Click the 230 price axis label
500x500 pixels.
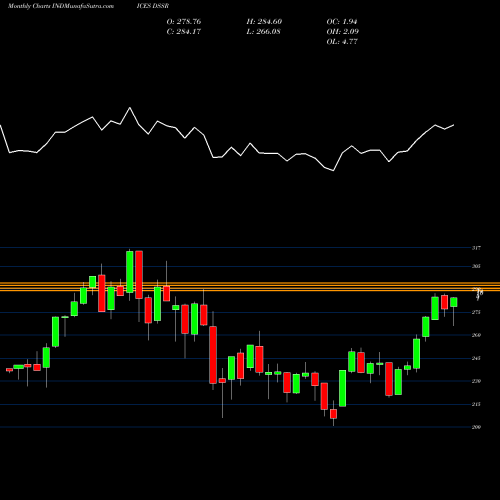coord(476,381)
